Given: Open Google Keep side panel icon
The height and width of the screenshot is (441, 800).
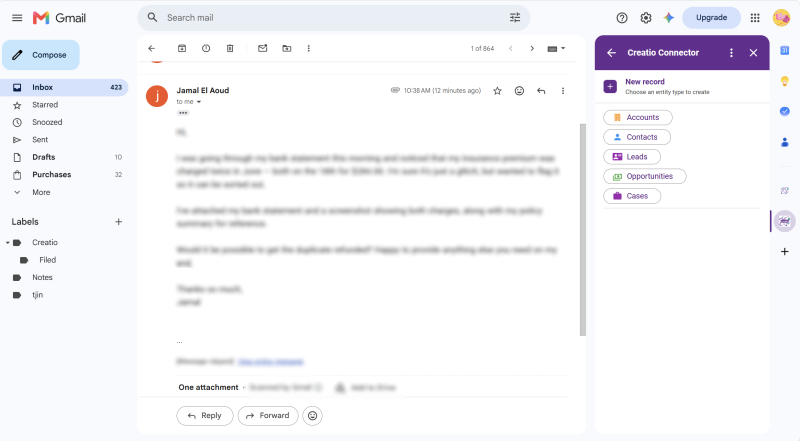Looking at the screenshot, I should coord(785,81).
